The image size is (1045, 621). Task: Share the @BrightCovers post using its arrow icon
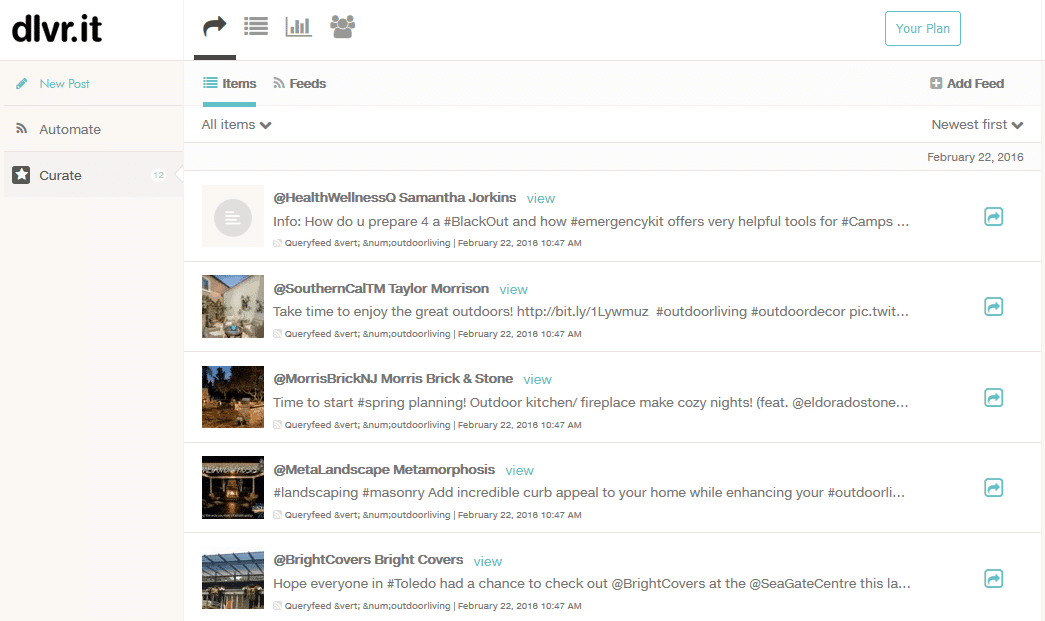pyautogui.click(x=993, y=578)
